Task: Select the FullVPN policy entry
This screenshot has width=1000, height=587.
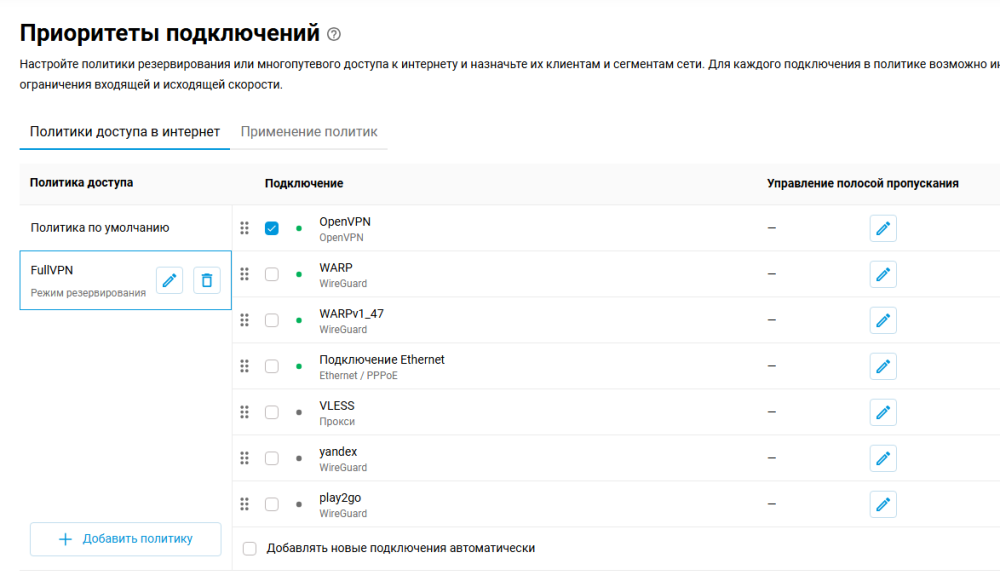Action: tap(125, 280)
